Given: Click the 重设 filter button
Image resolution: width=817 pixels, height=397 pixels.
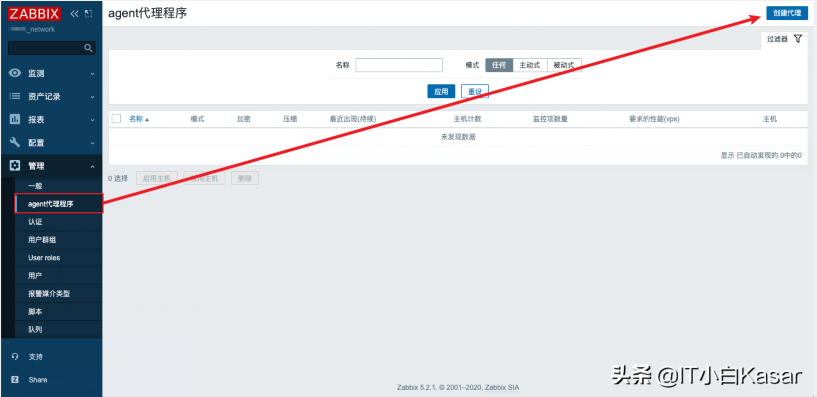Looking at the screenshot, I should click(475, 91).
